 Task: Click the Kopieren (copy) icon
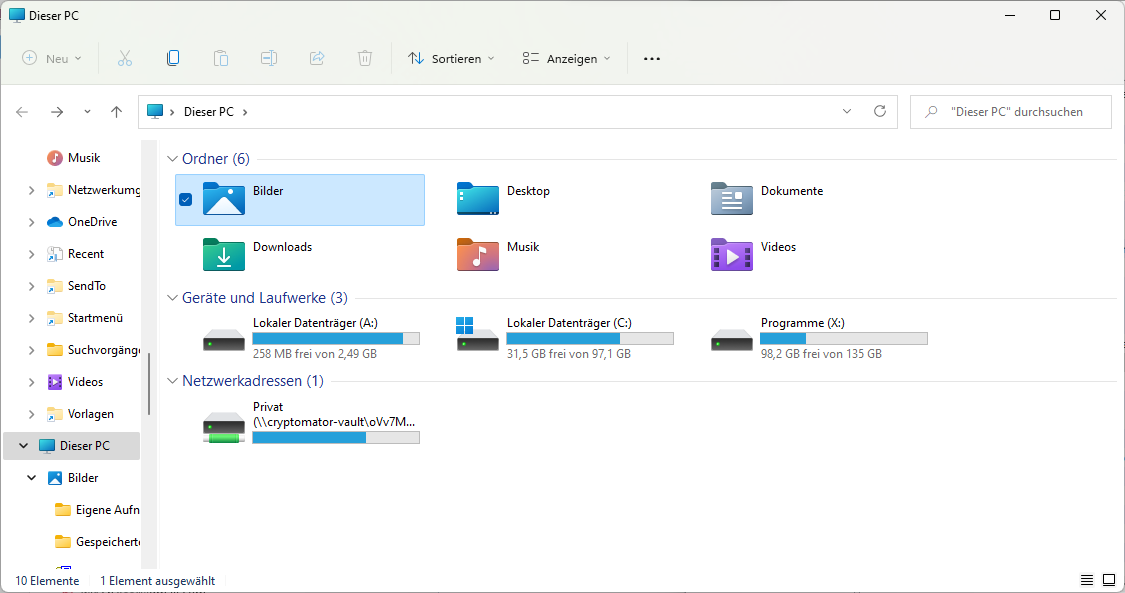click(x=172, y=58)
